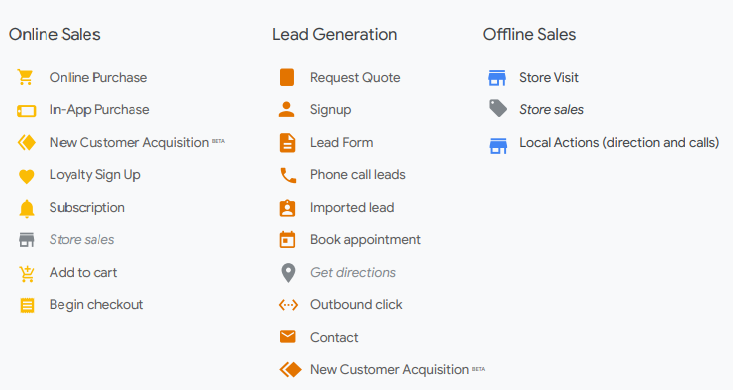Viewport: 733px width, 390px height.
Task: Click the Lead Form document icon
Action: coord(287,143)
